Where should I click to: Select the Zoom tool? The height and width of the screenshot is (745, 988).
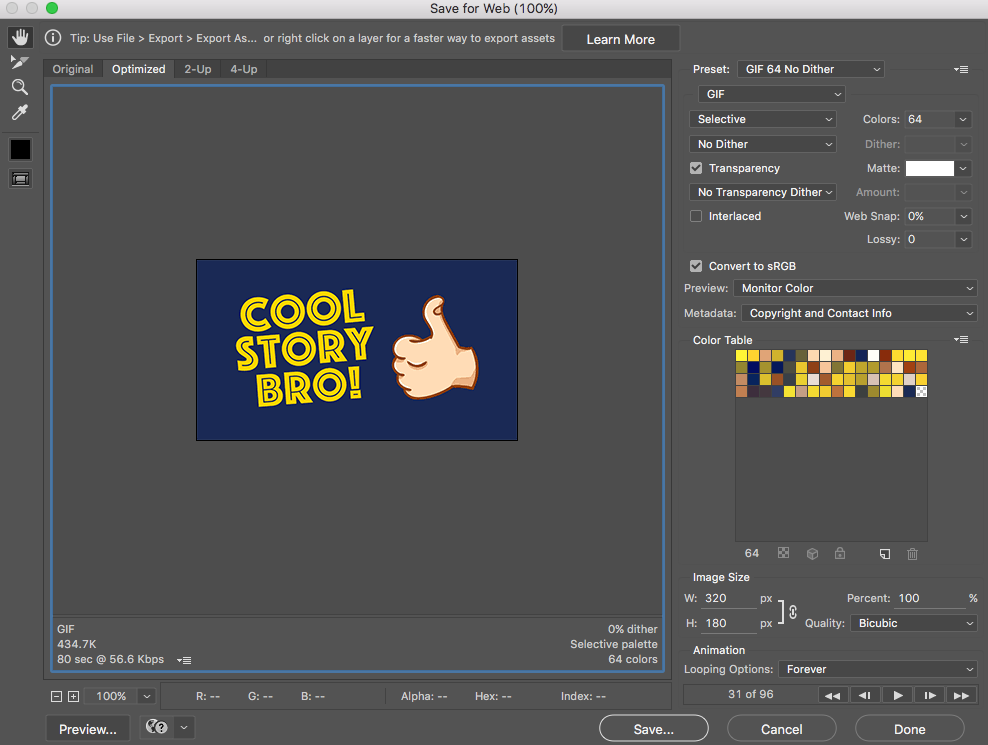(x=20, y=87)
